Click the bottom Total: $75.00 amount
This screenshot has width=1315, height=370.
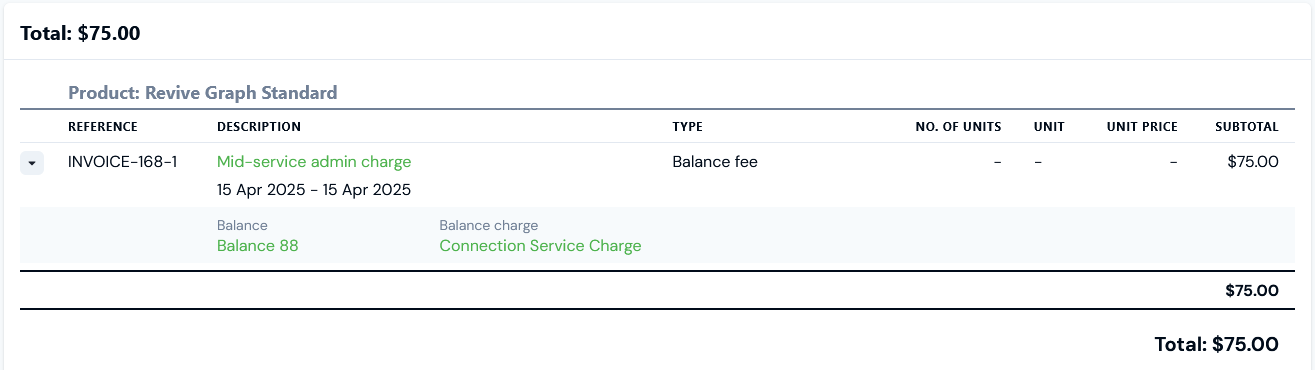[x=1217, y=345]
